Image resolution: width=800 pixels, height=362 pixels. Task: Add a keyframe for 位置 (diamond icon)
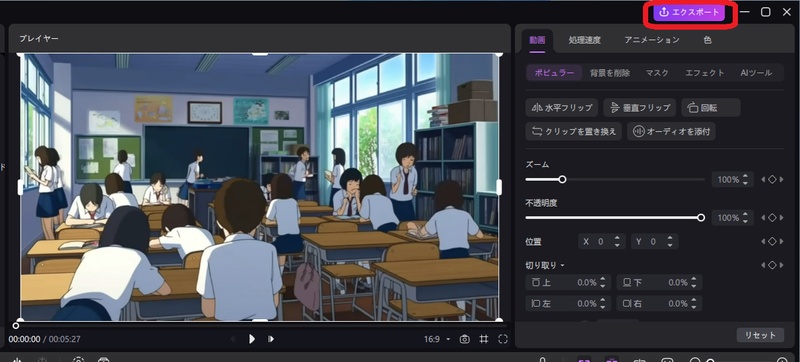[x=772, y=242]
